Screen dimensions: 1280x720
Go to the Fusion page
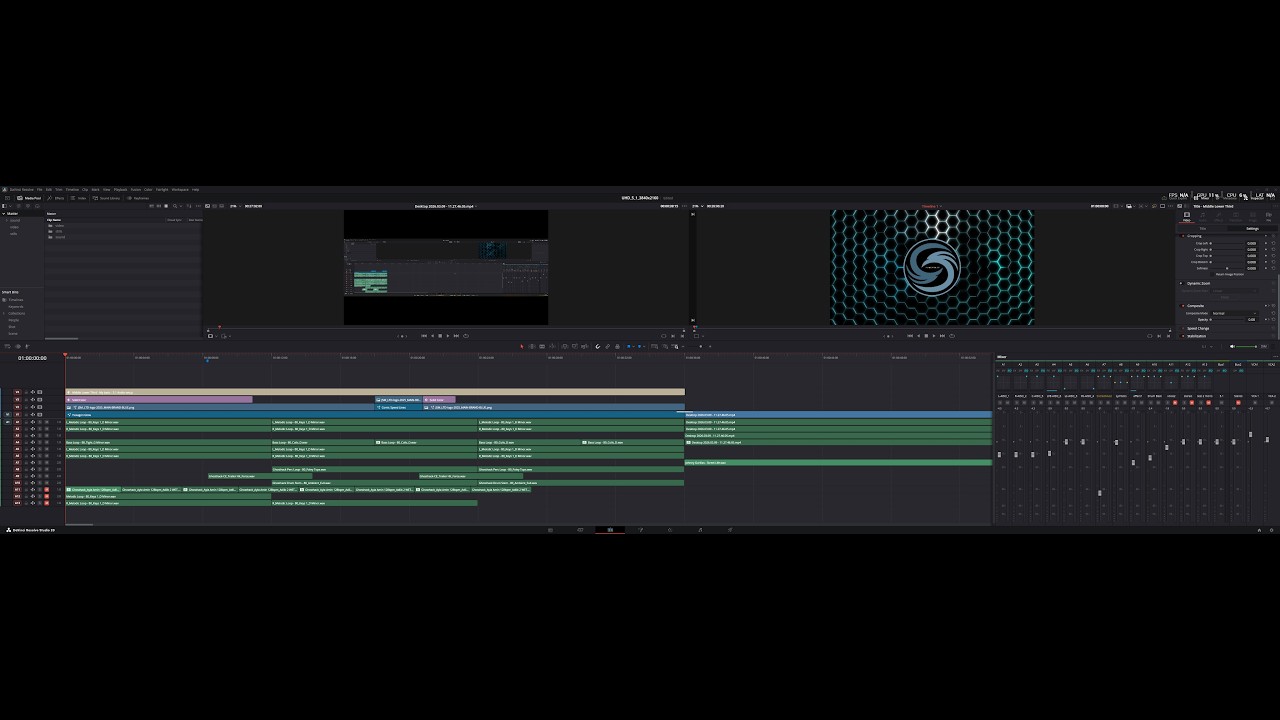(640, 530)
